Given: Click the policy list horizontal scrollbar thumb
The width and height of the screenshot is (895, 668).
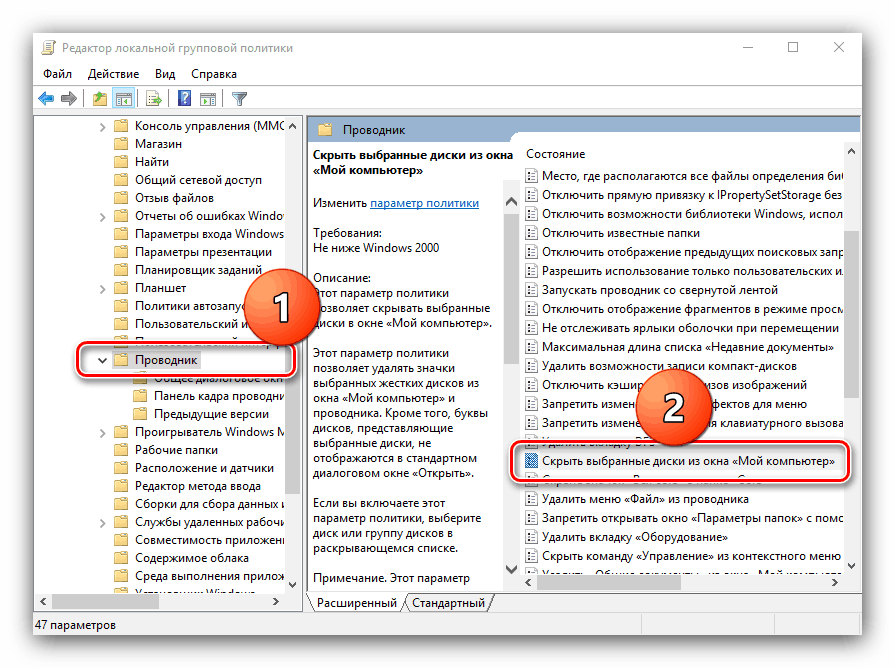Looking at the screenshot, I should tap(608, 582).
